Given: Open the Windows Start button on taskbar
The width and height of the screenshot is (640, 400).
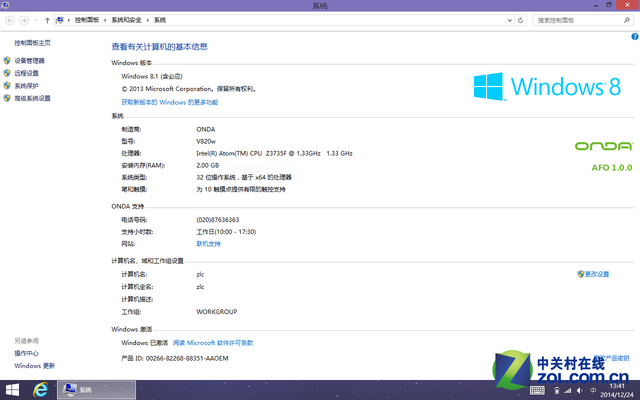Looking at the screenshot, I should pyautogui.click(x=12, y=390).
